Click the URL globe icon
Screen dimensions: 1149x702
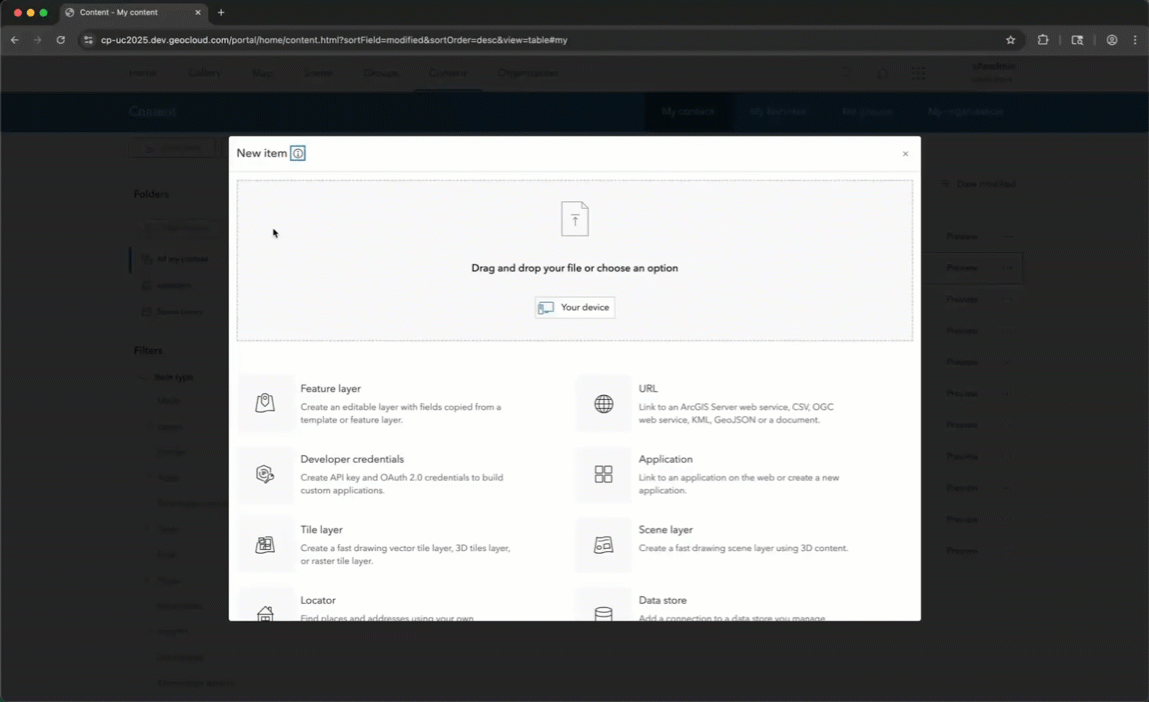point(604,402)
